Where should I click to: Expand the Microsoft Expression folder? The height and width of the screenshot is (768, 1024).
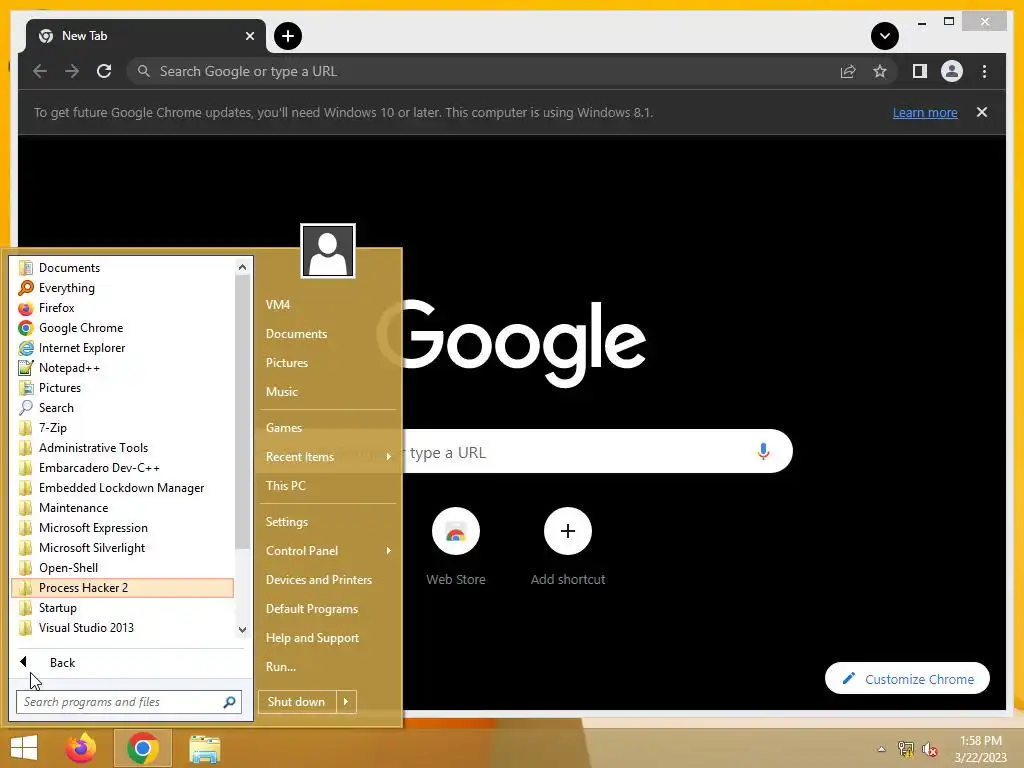click(123, 528)
